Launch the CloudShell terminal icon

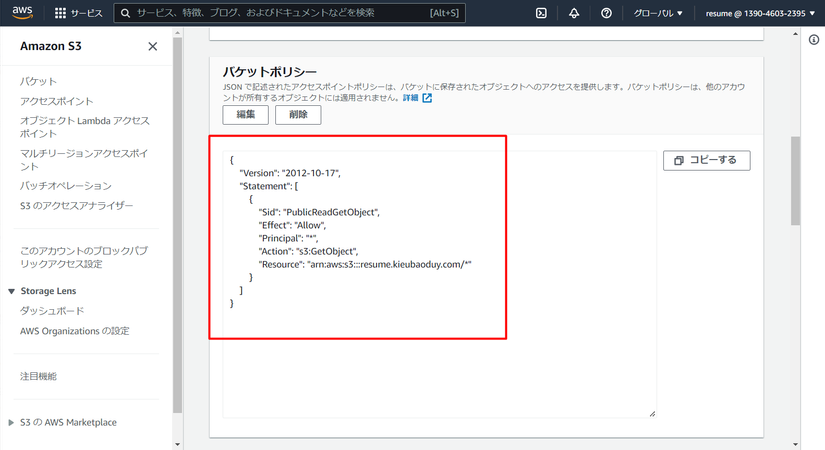click(x=541, y=13)
